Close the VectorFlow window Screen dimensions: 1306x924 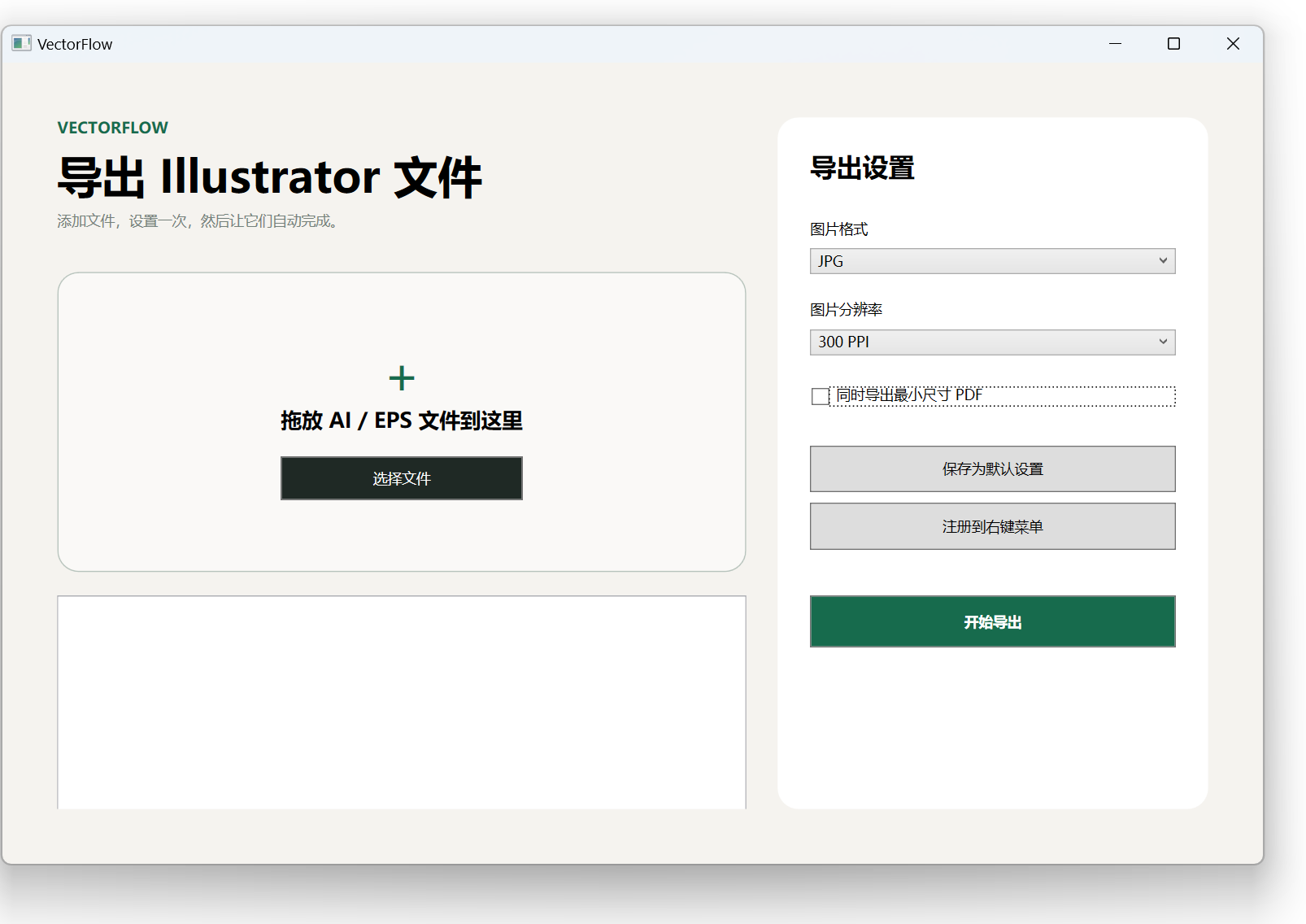1233,44
